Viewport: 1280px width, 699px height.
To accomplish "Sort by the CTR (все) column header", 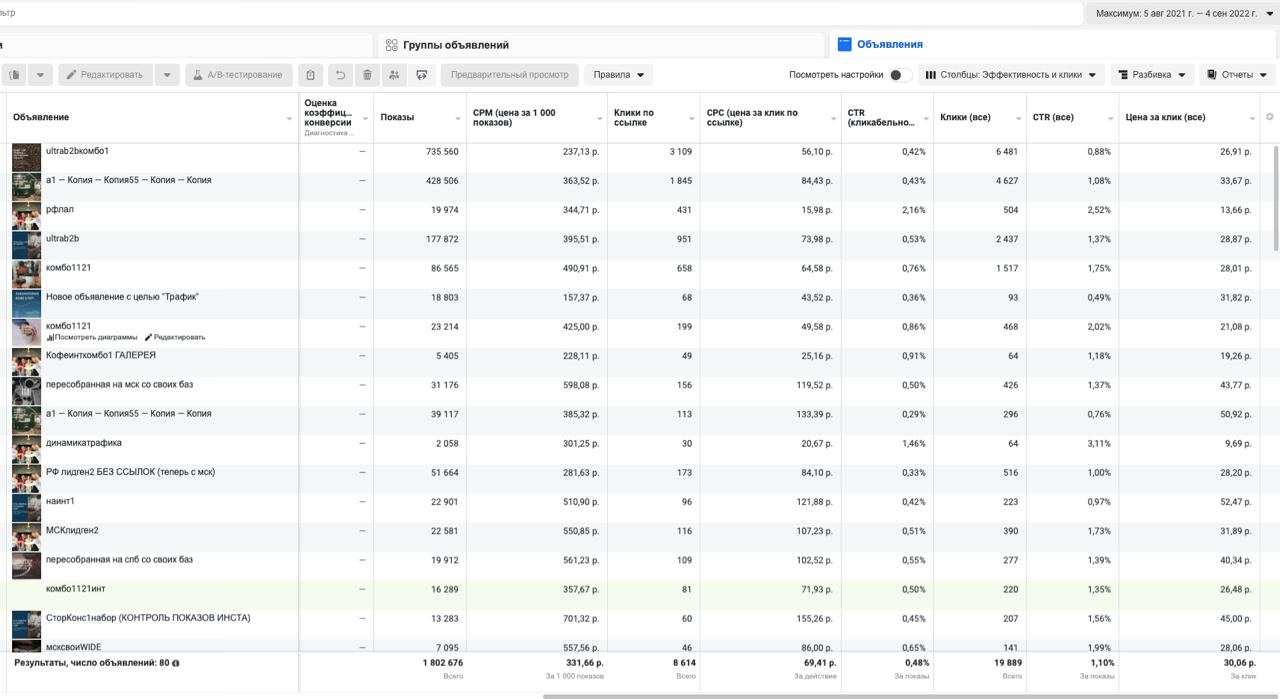I will click(1072, 117).
